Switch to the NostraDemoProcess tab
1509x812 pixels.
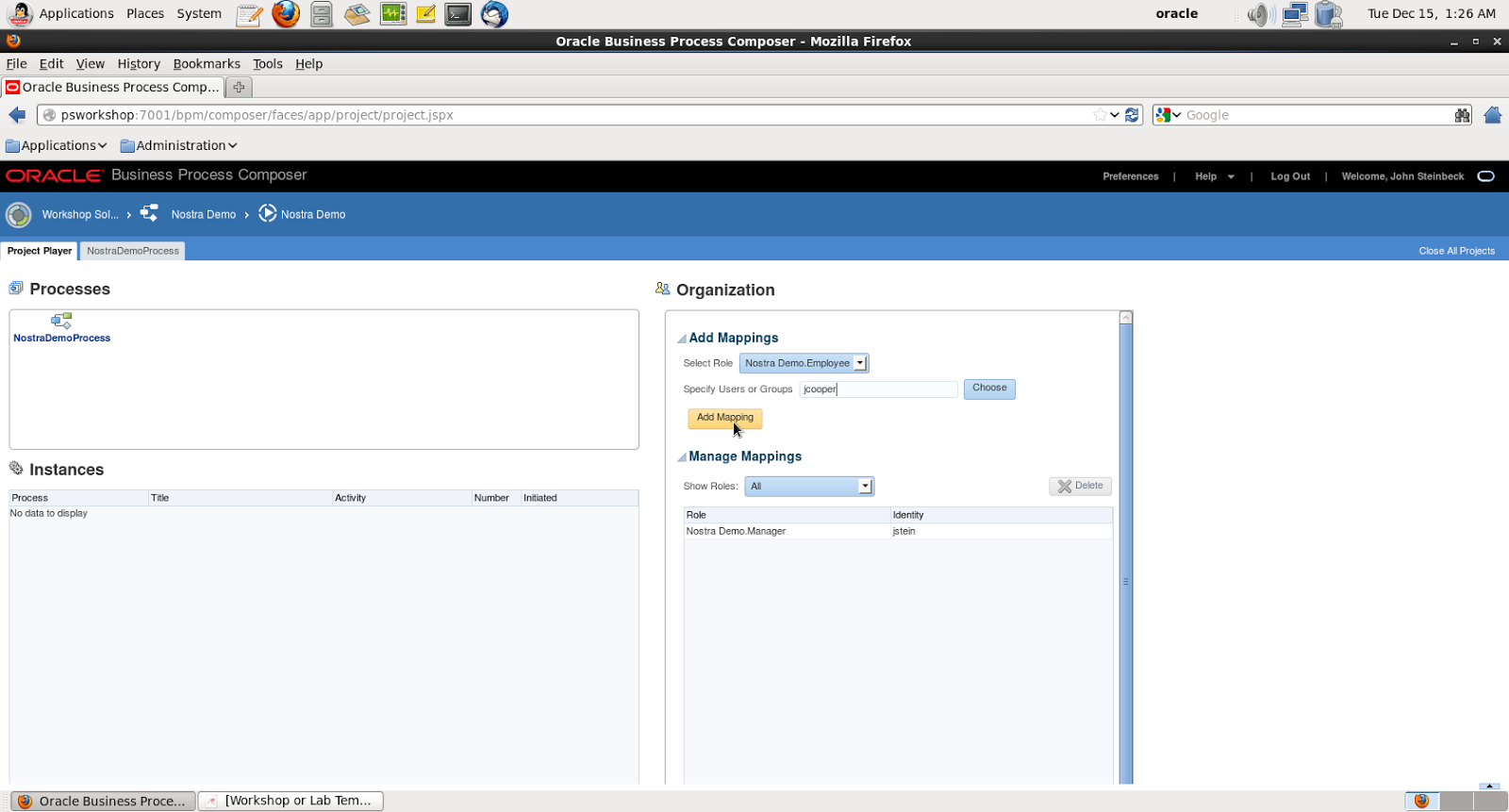(133, 251)
